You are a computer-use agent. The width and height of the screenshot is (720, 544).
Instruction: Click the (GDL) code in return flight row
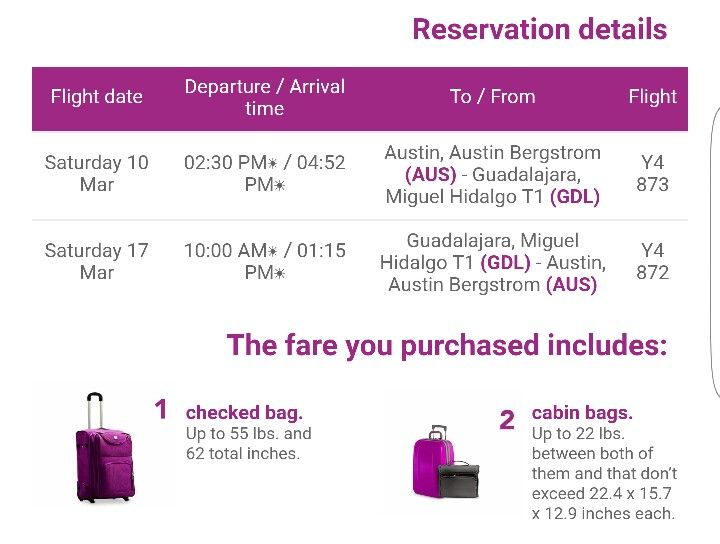[505, 263]
